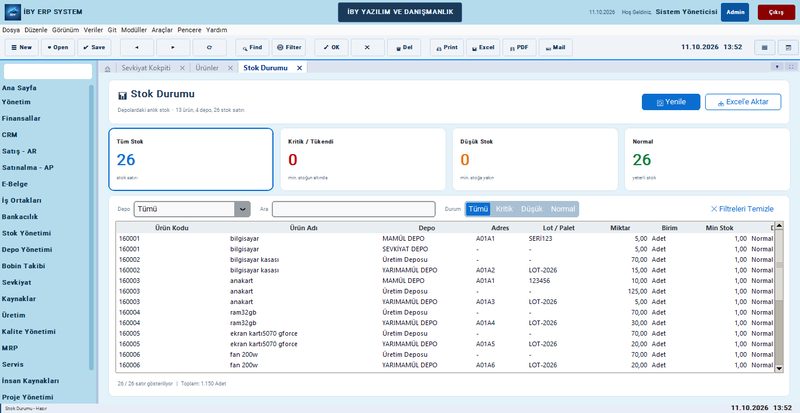Image resolution: width=800 pixels, height=413 pixels.
Task: Click the sidebar search box
Action: point(48,71)
